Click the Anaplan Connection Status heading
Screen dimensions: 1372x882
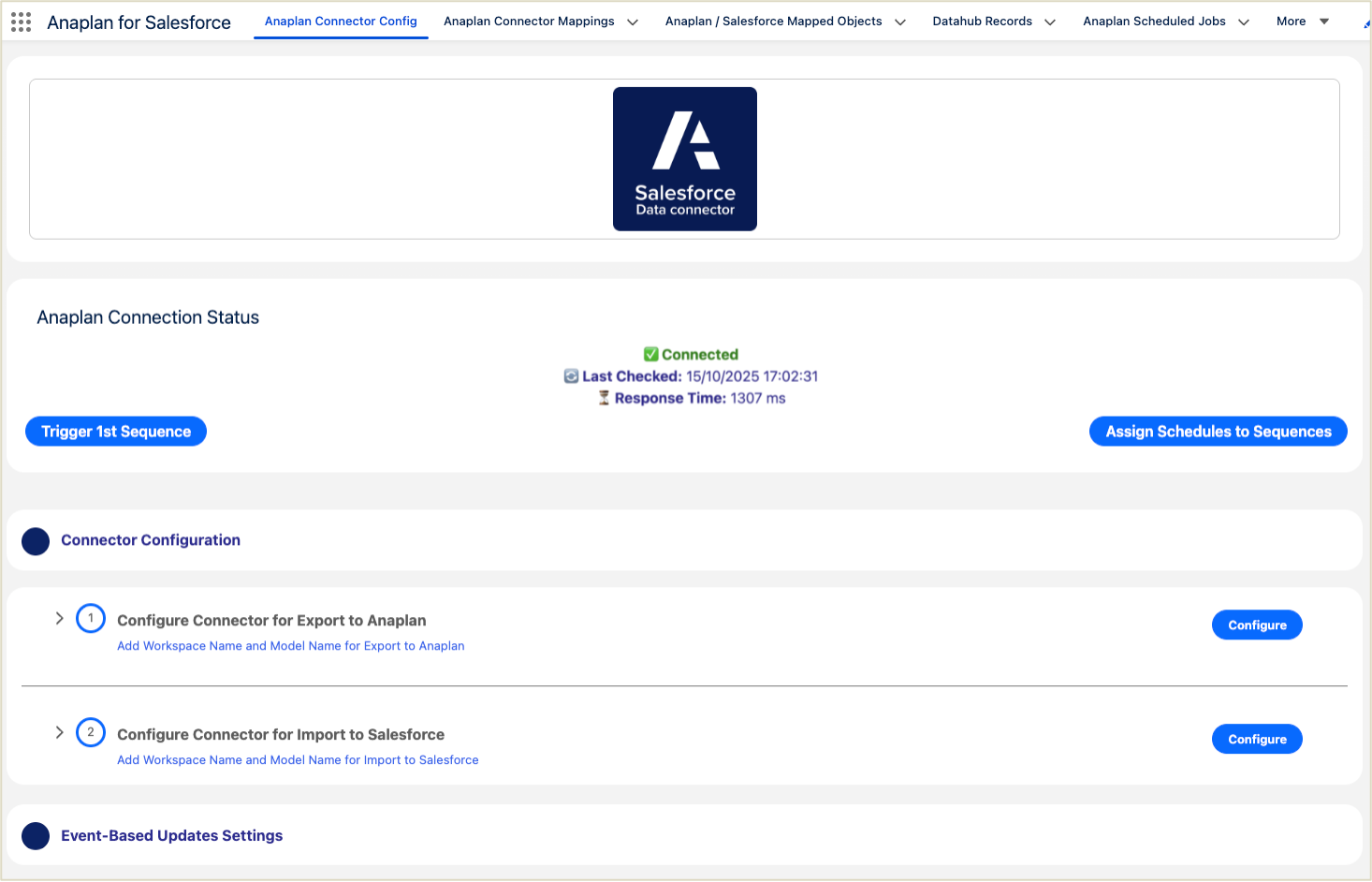(x=148, y=317)
